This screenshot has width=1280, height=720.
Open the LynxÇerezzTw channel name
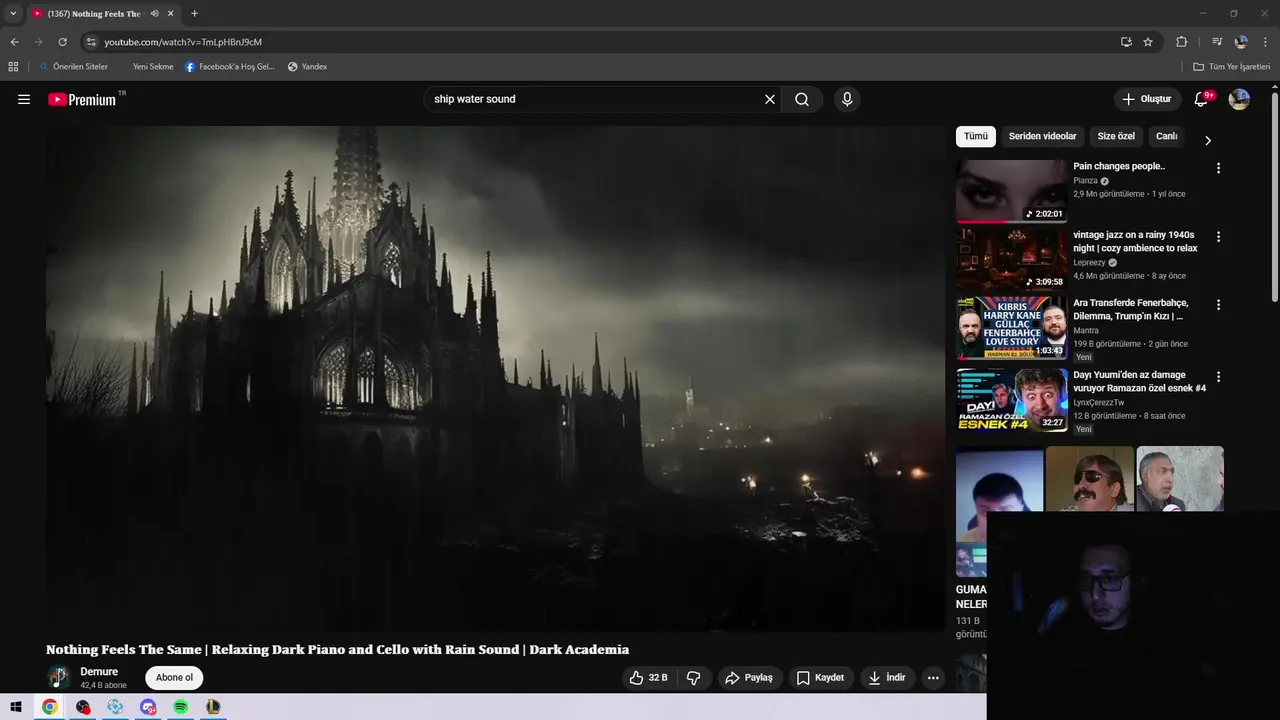[x=1099, y=402]
